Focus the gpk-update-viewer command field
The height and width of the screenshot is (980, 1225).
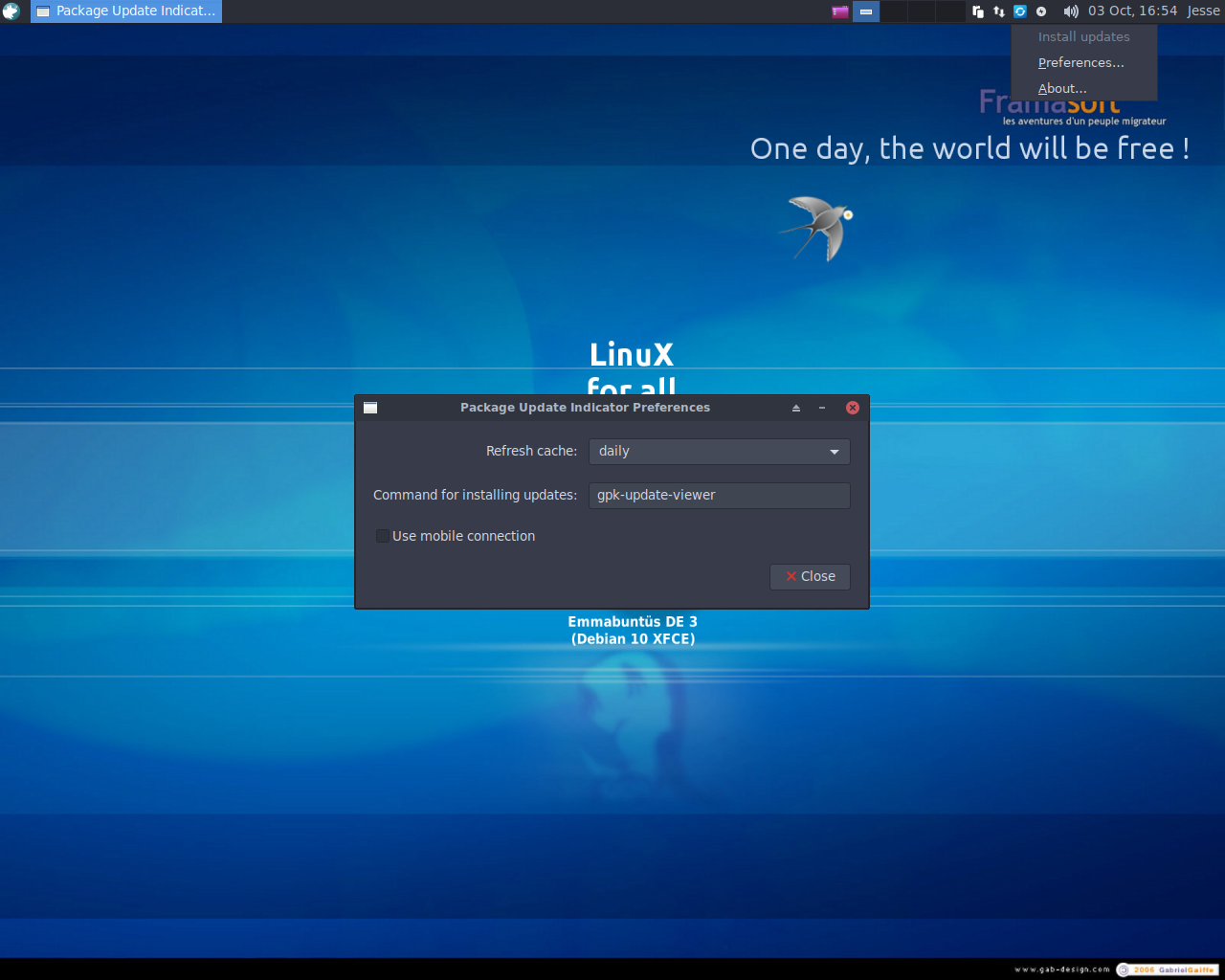[x=720, y=496]
